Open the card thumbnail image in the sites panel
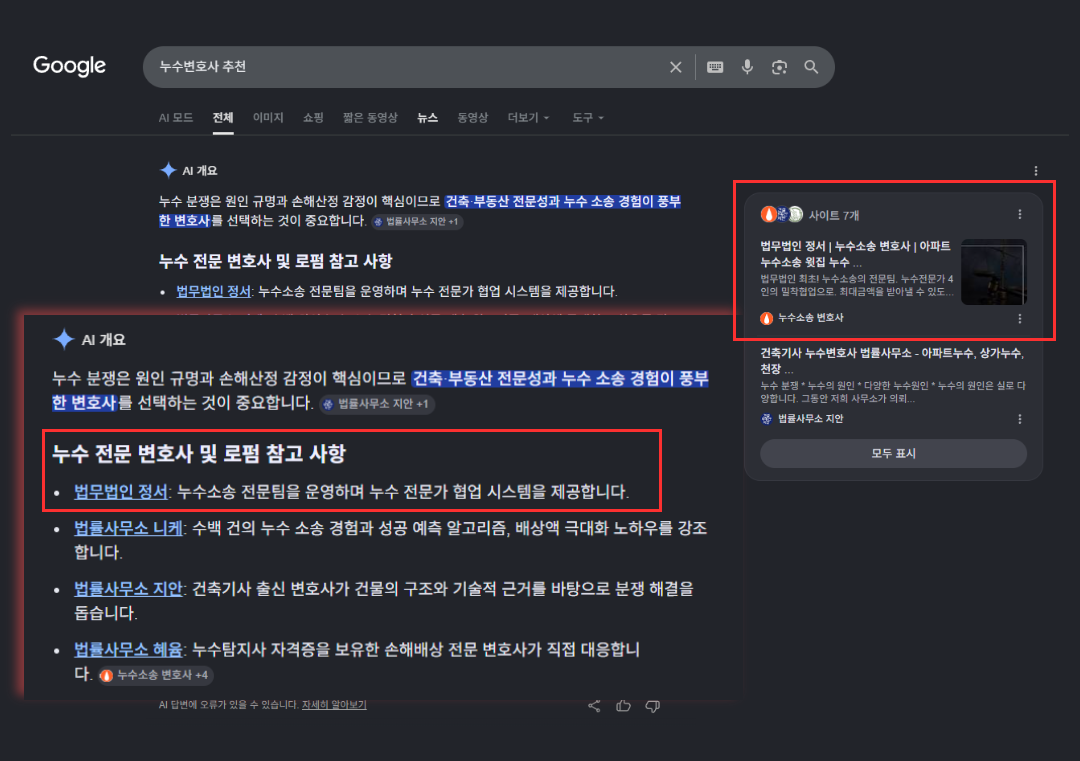 [993, 272]
